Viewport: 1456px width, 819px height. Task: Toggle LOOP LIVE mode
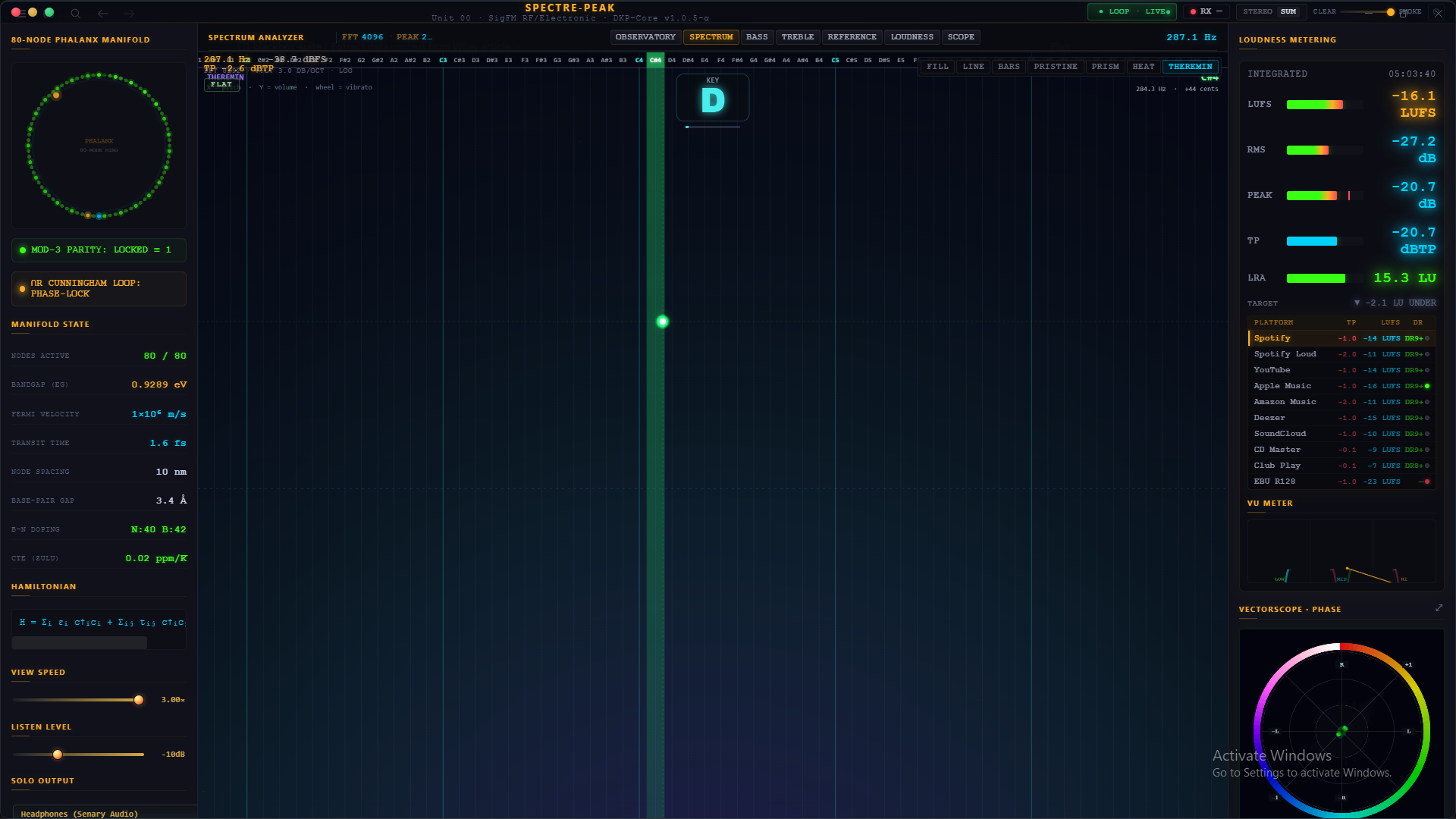(x=1132, y=11)
